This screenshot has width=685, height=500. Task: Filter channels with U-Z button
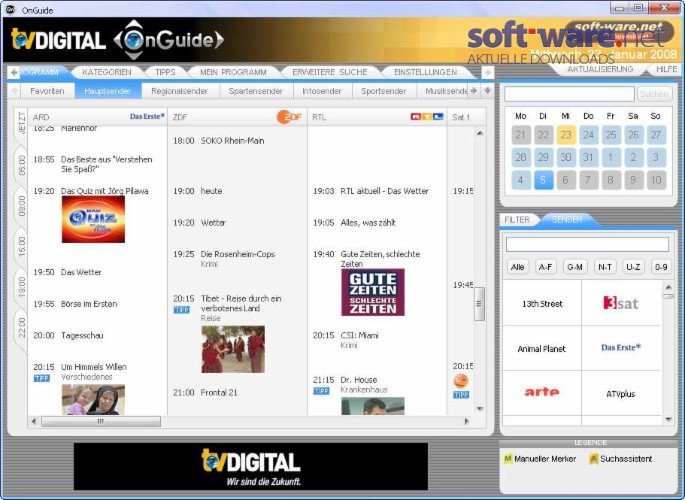click(x=633, y=267)
